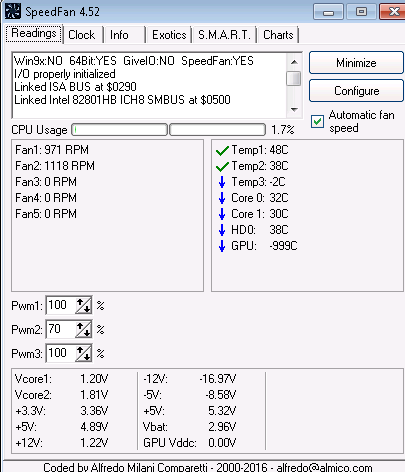Maximize the SpeedFan window
The height and width of the screenshot is (472, 405).
(x=362, y=12)
